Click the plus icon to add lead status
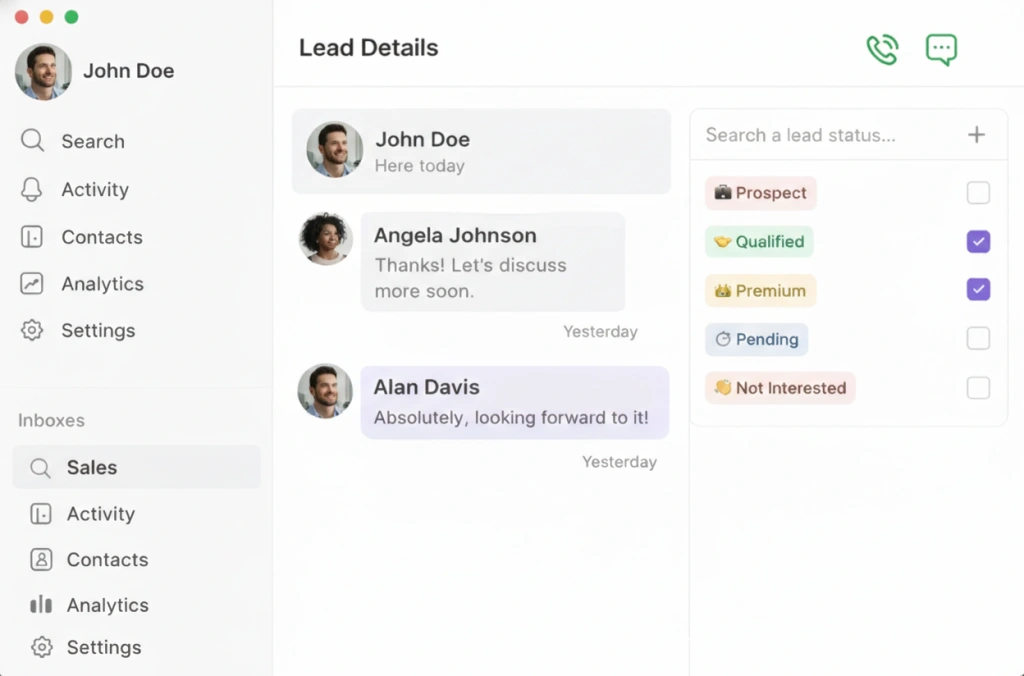The width and height of the screenshot is (1024, 676). [x=976, y=135]
